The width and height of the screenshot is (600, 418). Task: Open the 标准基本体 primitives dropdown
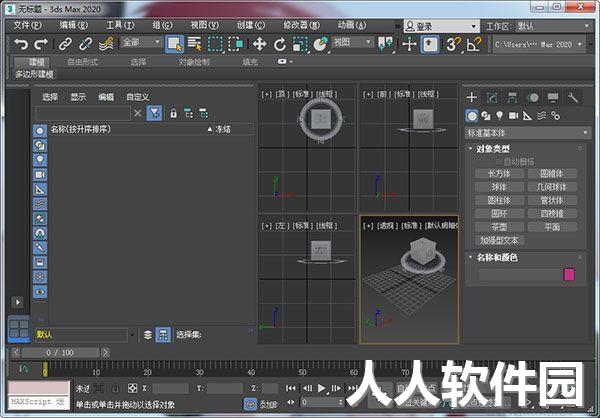coord(528,133)
